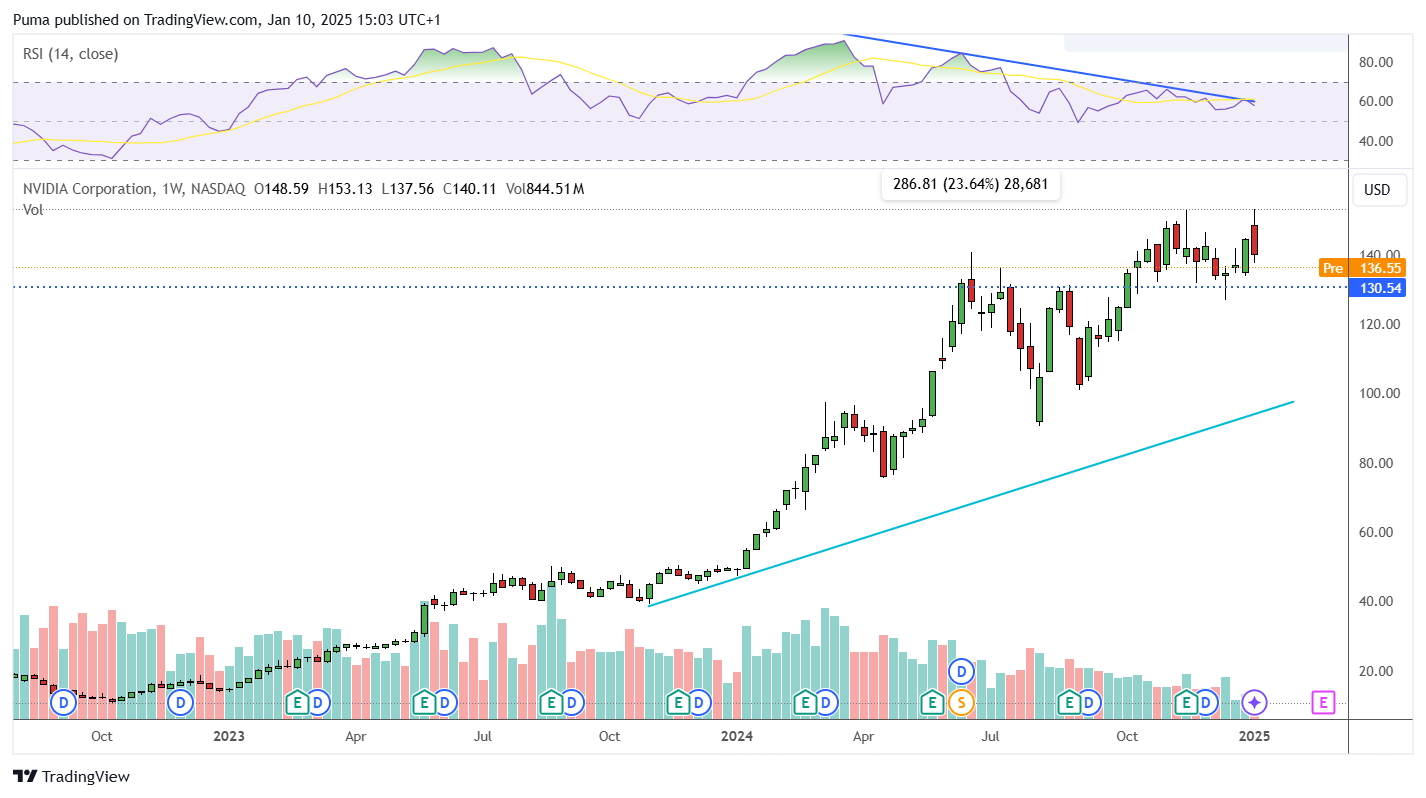
Task: Open the pink upcoming earnings "E" marker
Action: point(1324,703)
